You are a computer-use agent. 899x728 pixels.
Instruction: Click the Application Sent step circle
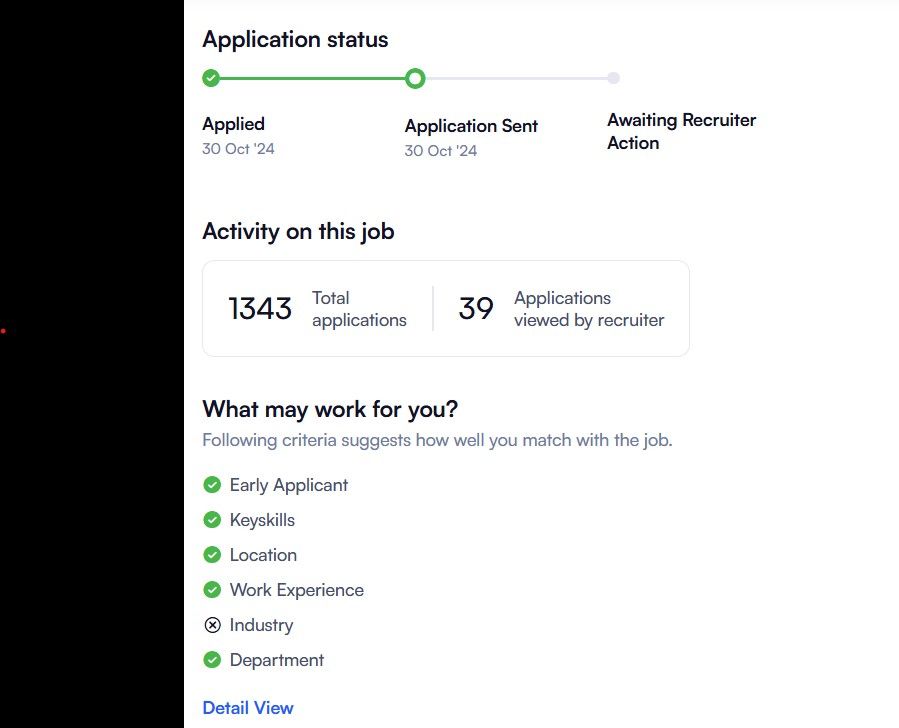point(415,78)
